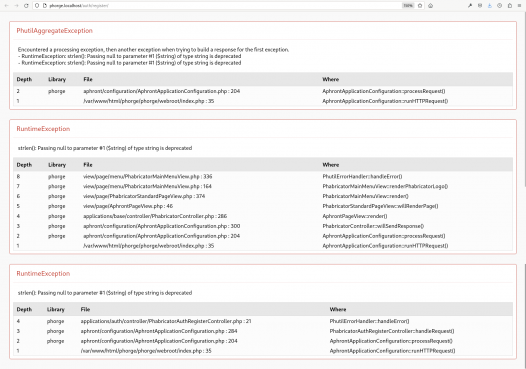
Task: Click 'PhabricatorController.php : 286' file cell
Action: coord(155,216)
